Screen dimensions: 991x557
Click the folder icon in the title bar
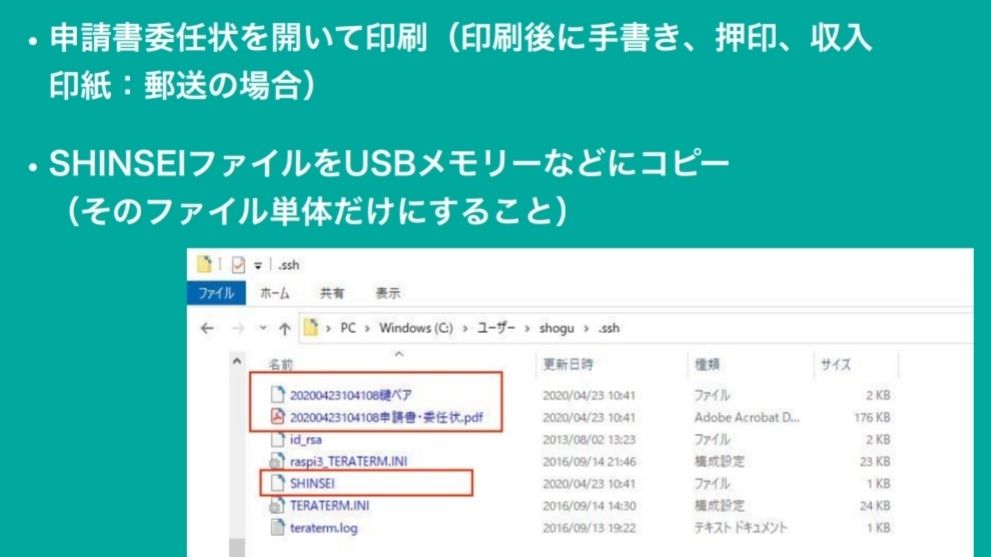coord(205,265)
